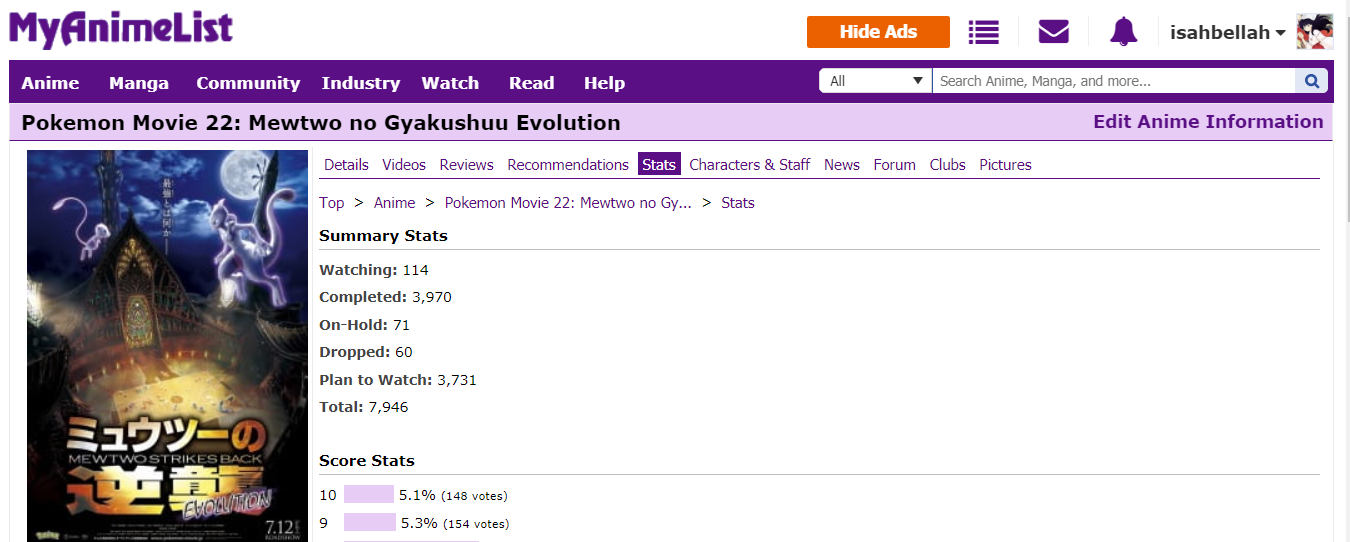Click the Score Stats heading
Image resolution: width=1350 pixels, height=542 pixels.
367,461
